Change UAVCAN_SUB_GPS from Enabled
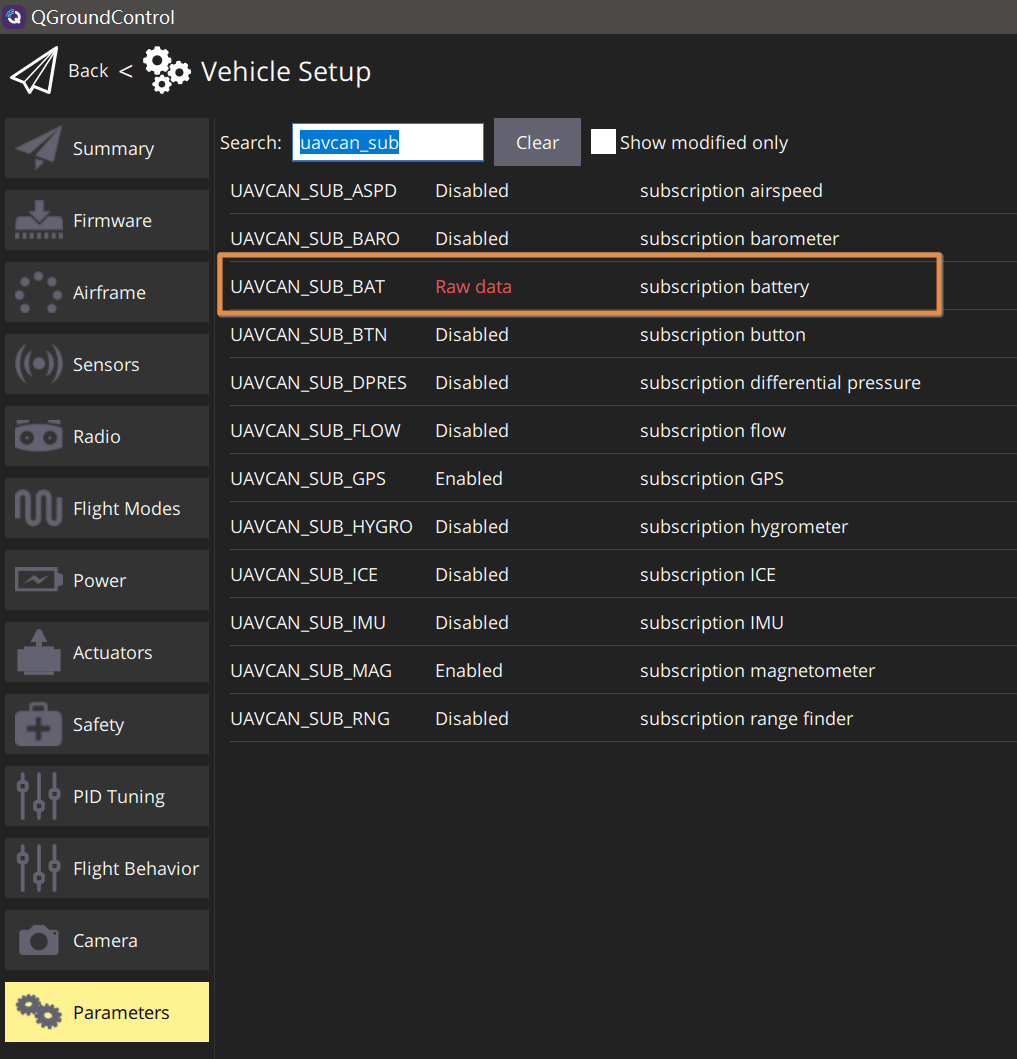 coord(468,478)
